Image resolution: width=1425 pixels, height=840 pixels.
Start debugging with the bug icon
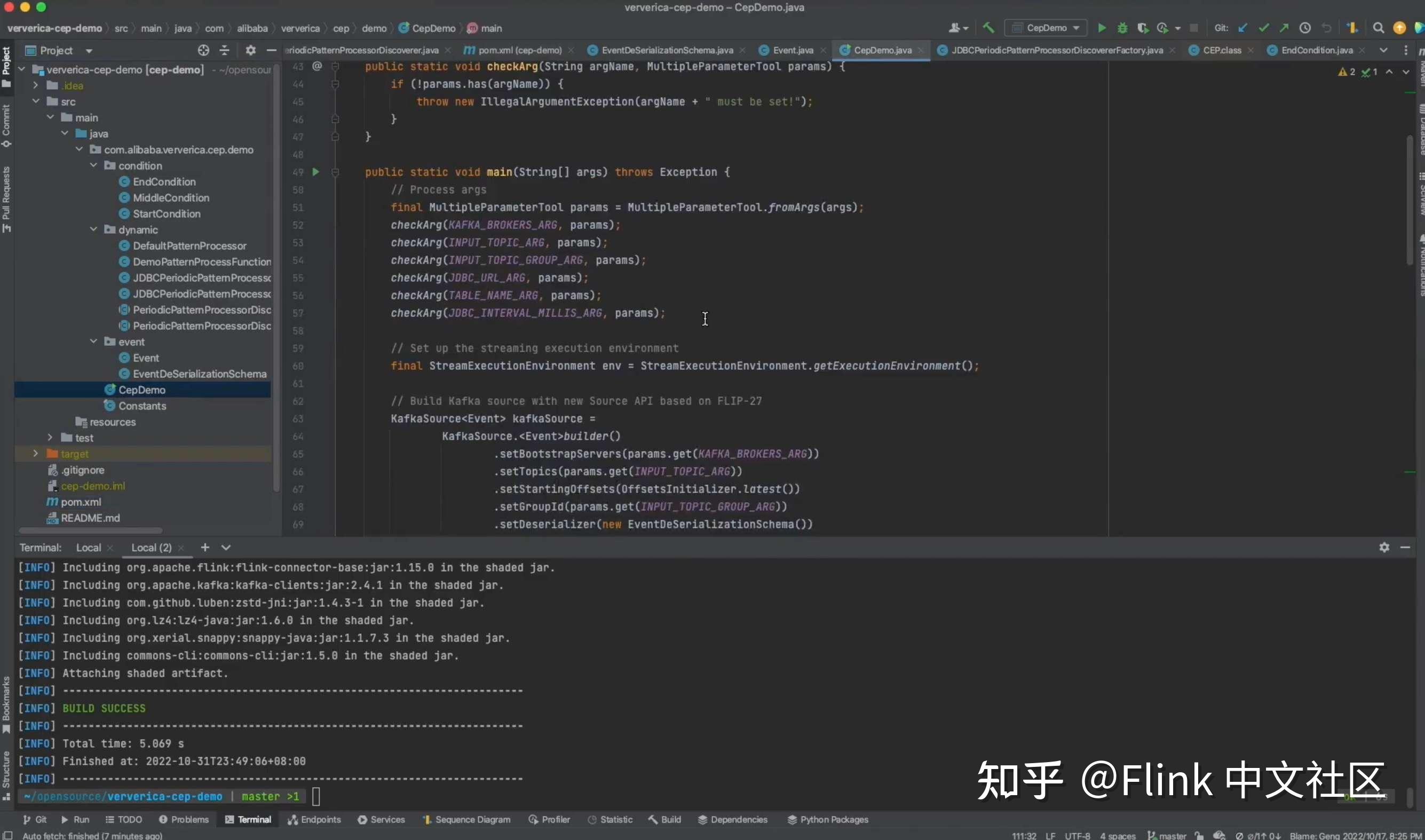1122,28
